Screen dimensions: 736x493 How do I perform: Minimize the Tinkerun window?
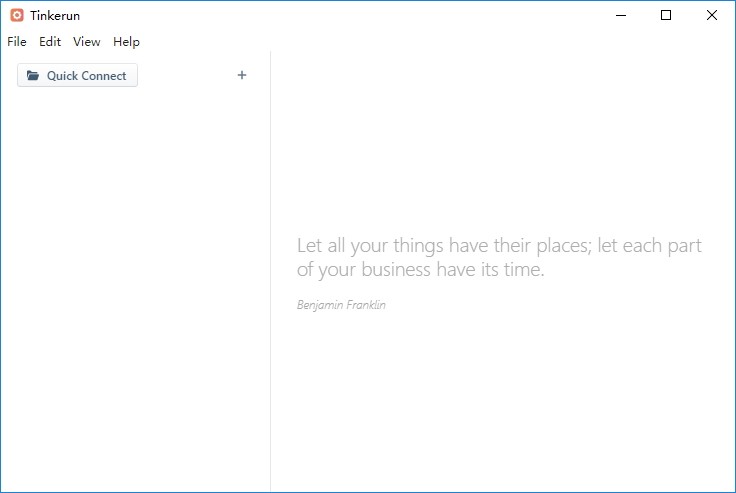point(621,15)
